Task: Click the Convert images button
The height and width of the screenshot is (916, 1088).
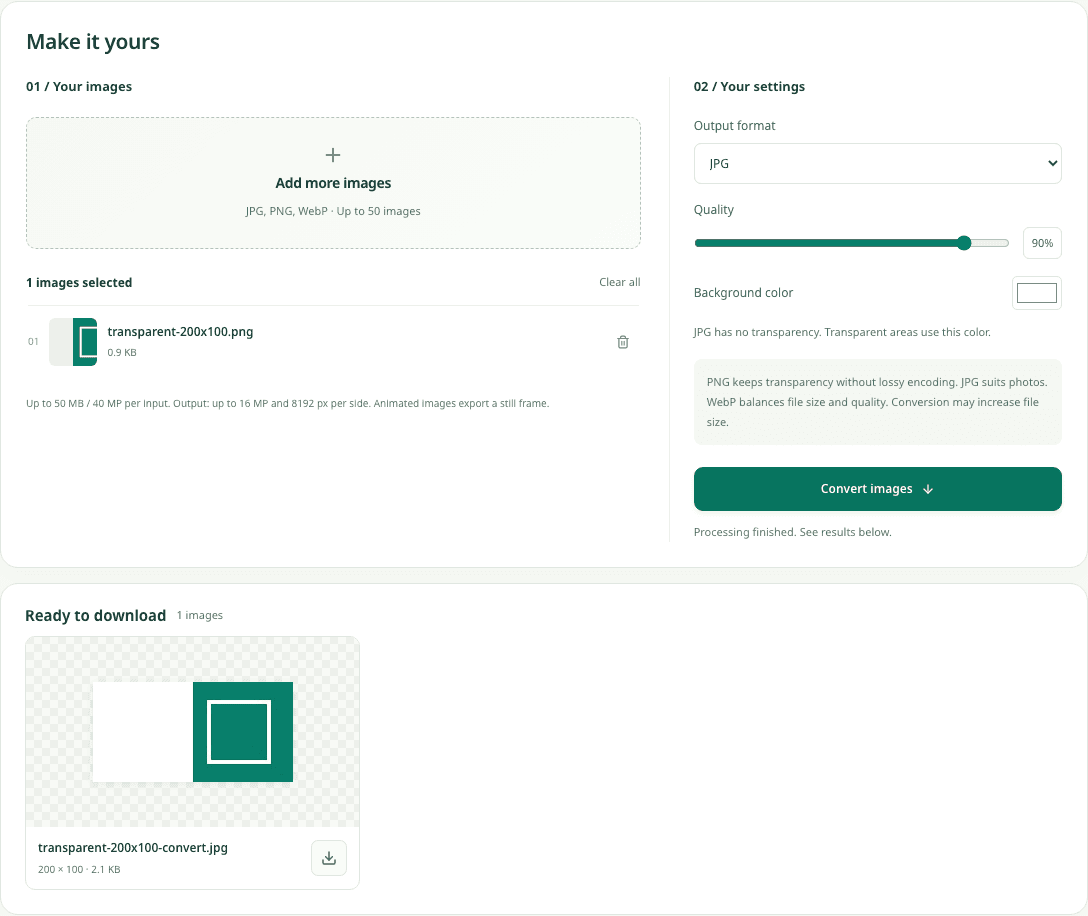Action: tap(877, 489)
